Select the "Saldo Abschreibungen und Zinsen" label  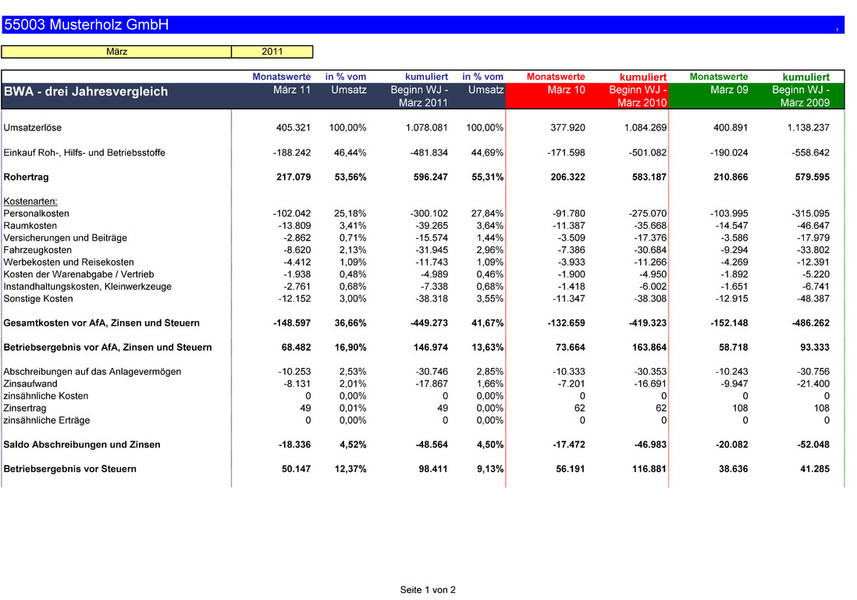[x=82, y=445]
